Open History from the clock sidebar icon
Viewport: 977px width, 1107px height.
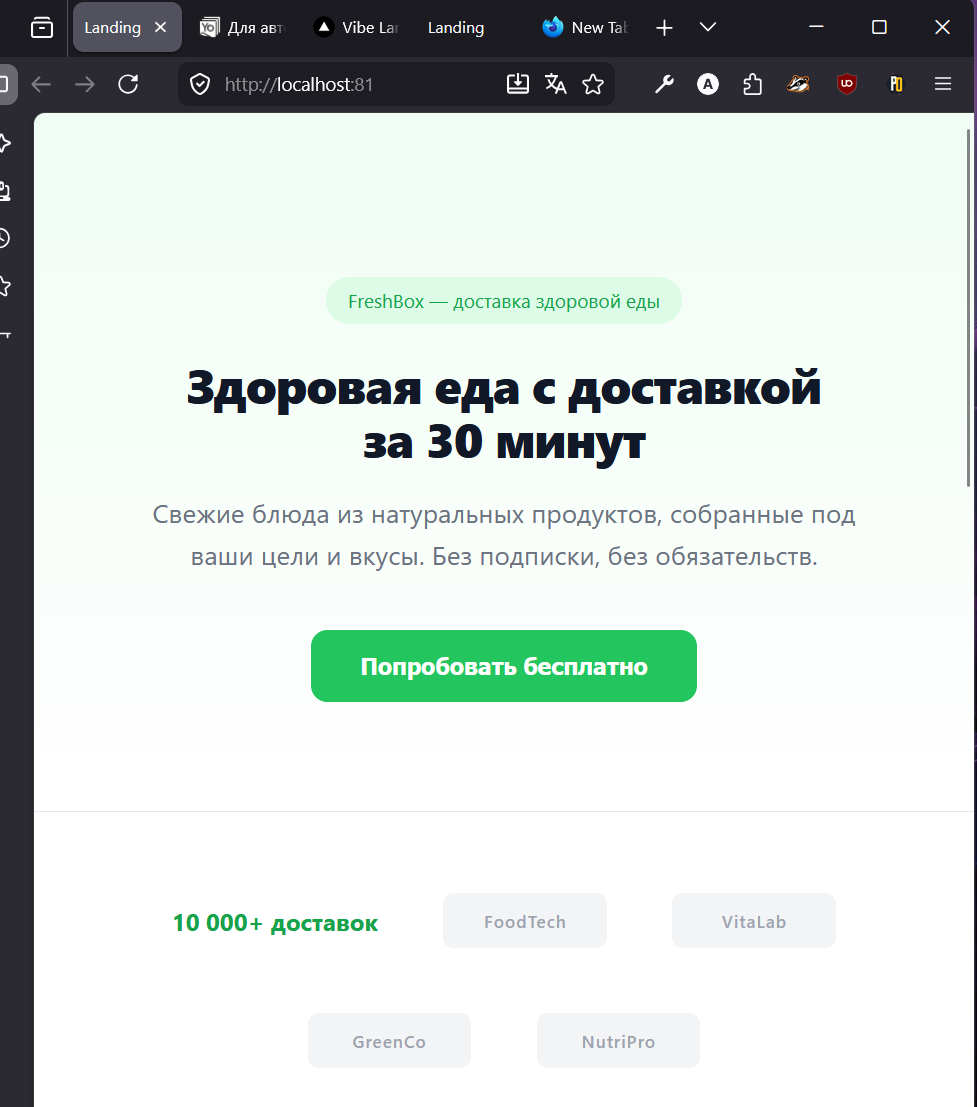click(5, 238)
